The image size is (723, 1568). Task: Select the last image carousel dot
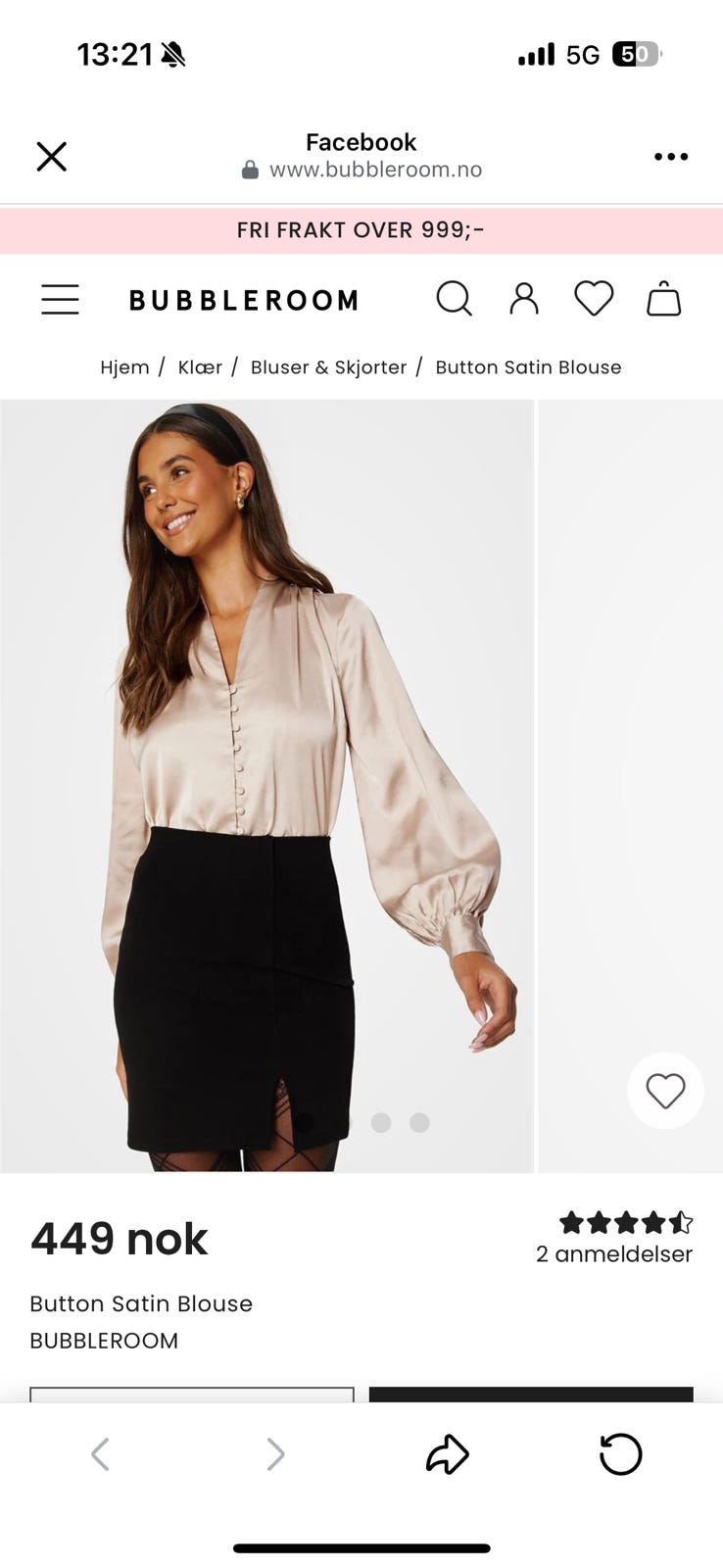click(x=419, y=1122)
